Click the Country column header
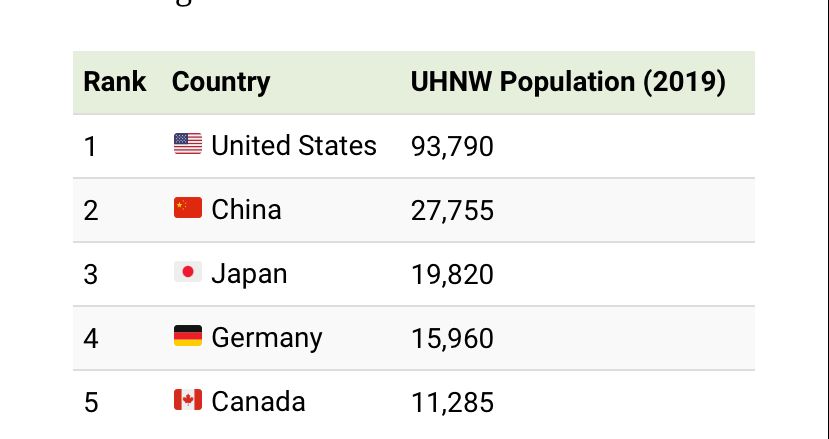829x439 pixels. [x=221, y=82]
